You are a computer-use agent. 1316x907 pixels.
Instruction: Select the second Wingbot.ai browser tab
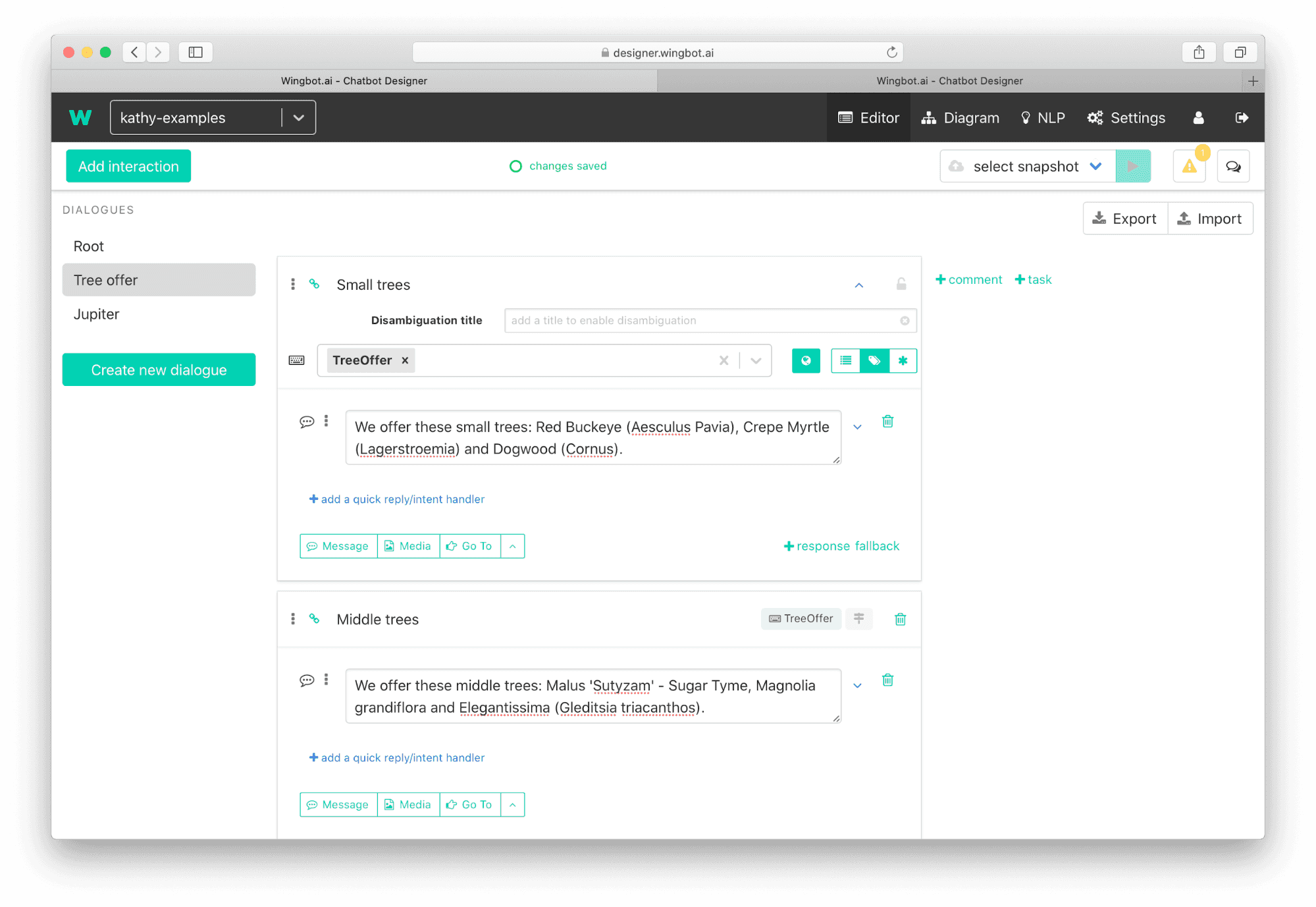coord(949,80)
